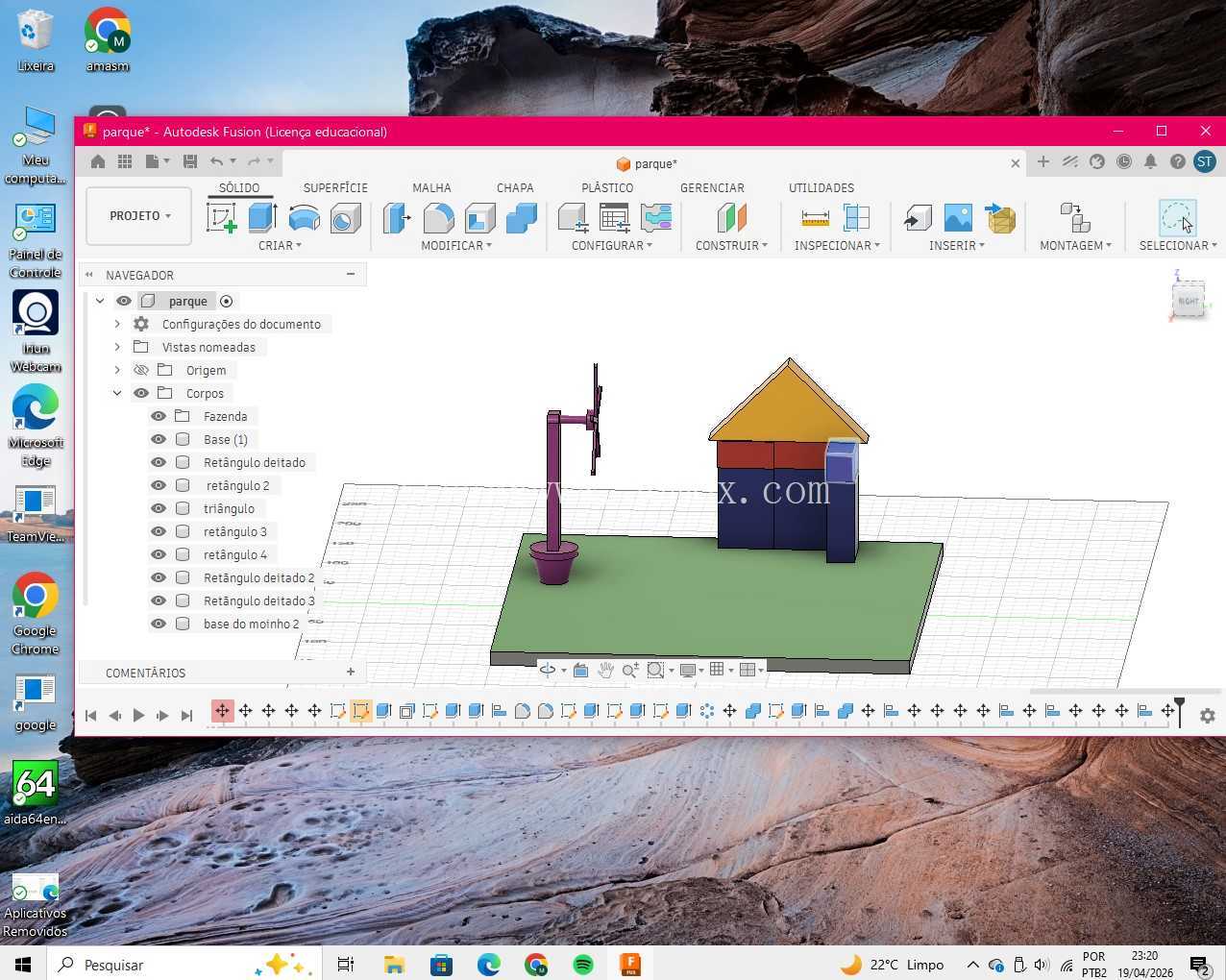Click the Home icon in quick toolbar
Screen dimensions: 1226x980
tap(98, 161)
